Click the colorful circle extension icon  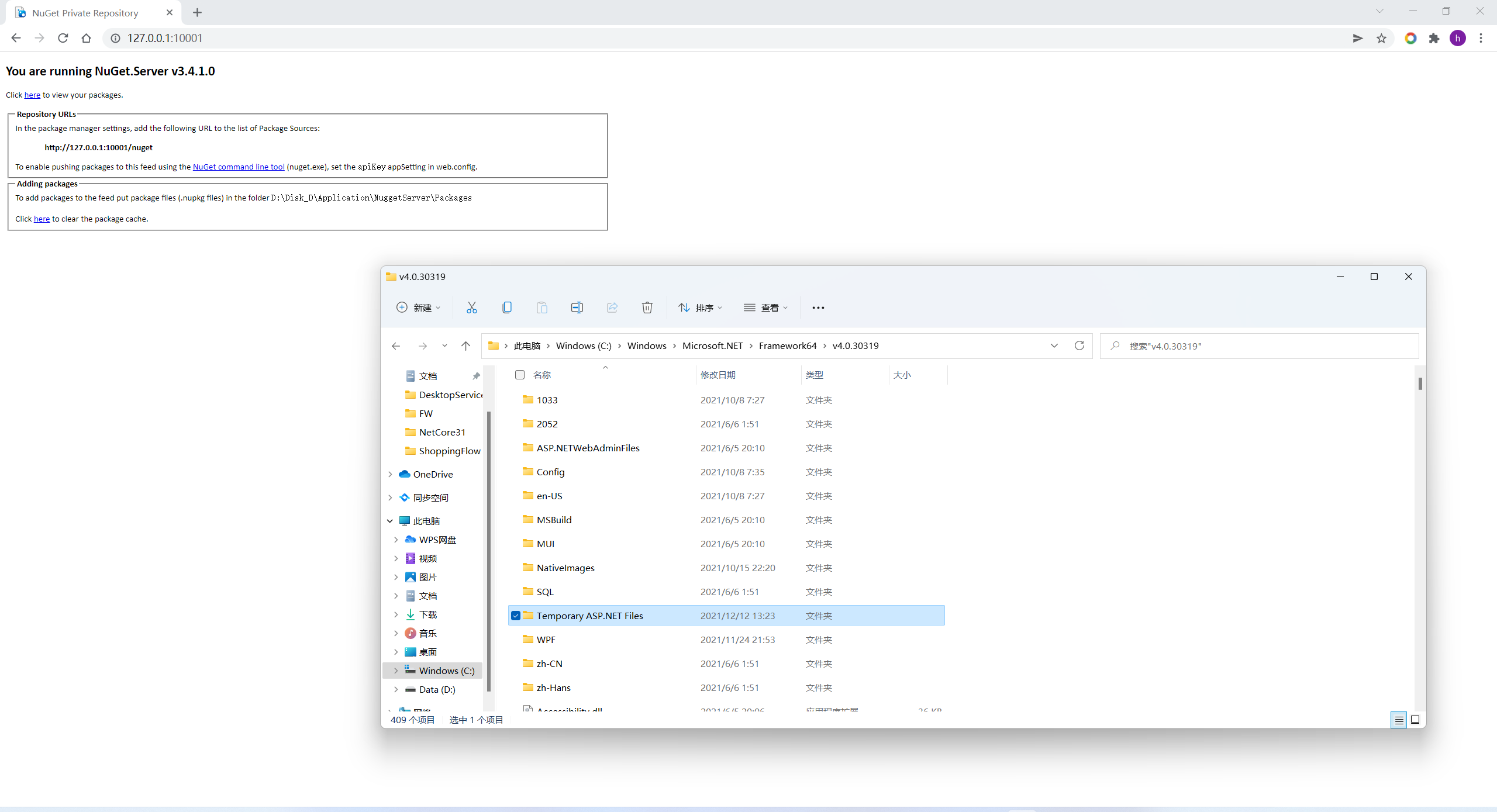(1410, 38)
